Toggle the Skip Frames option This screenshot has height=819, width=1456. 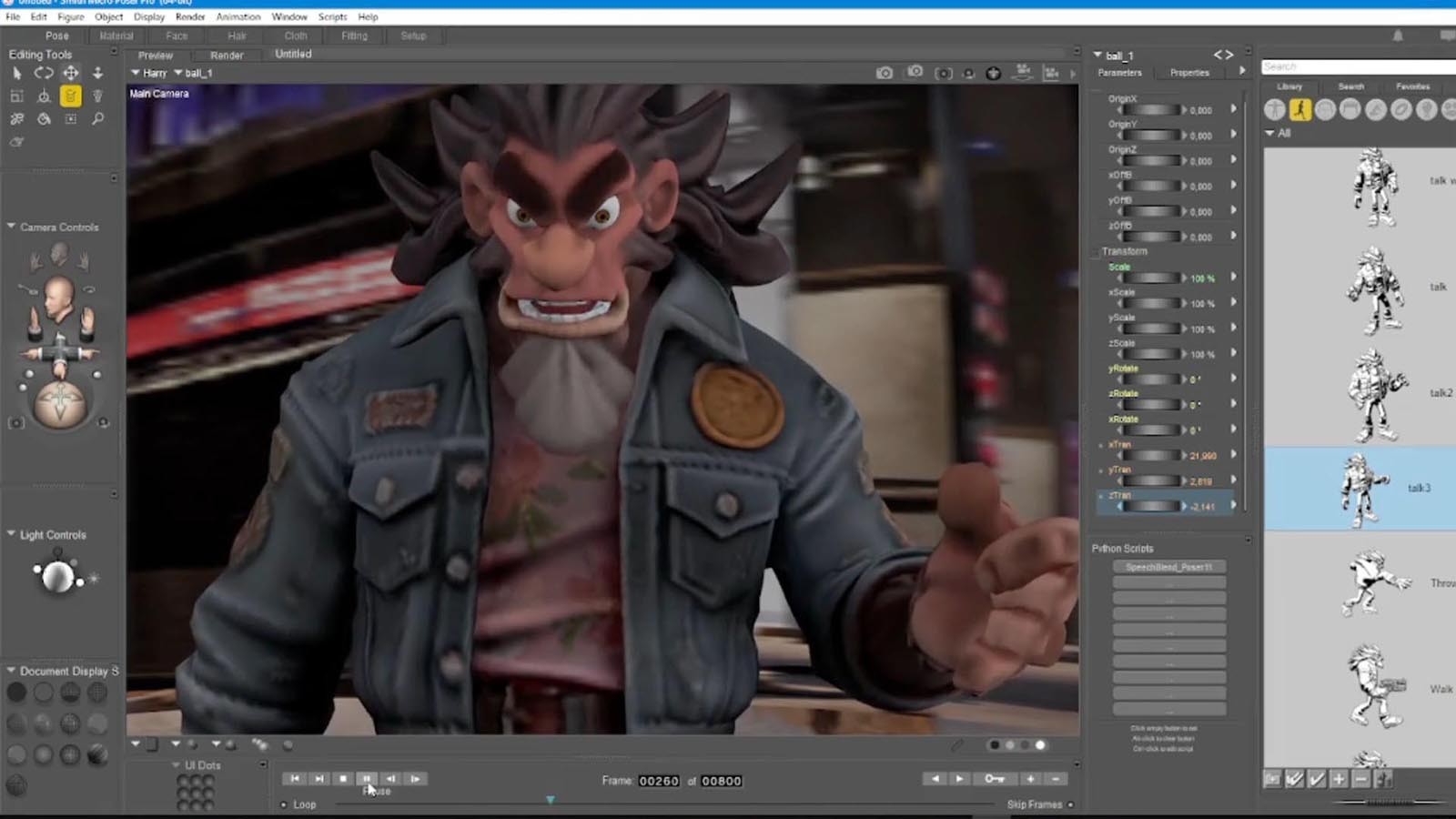(1070, 805)
